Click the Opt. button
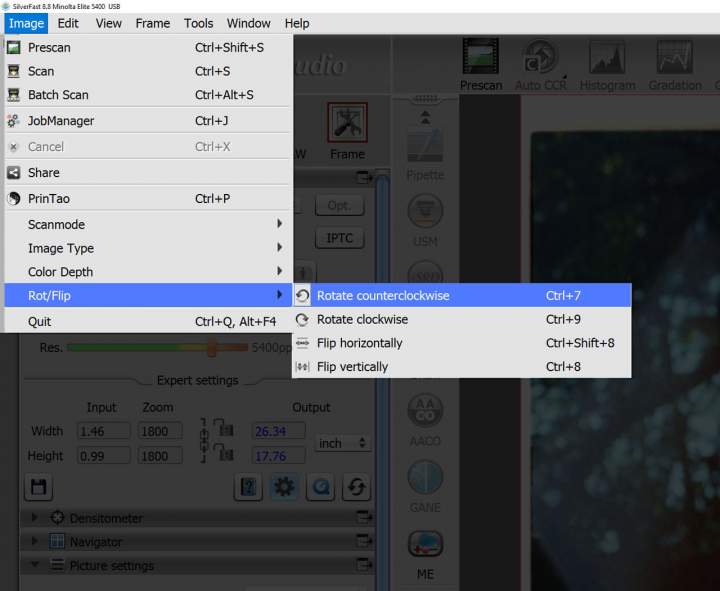The height and width of the screenshot is (591, 720). (340, 205)
